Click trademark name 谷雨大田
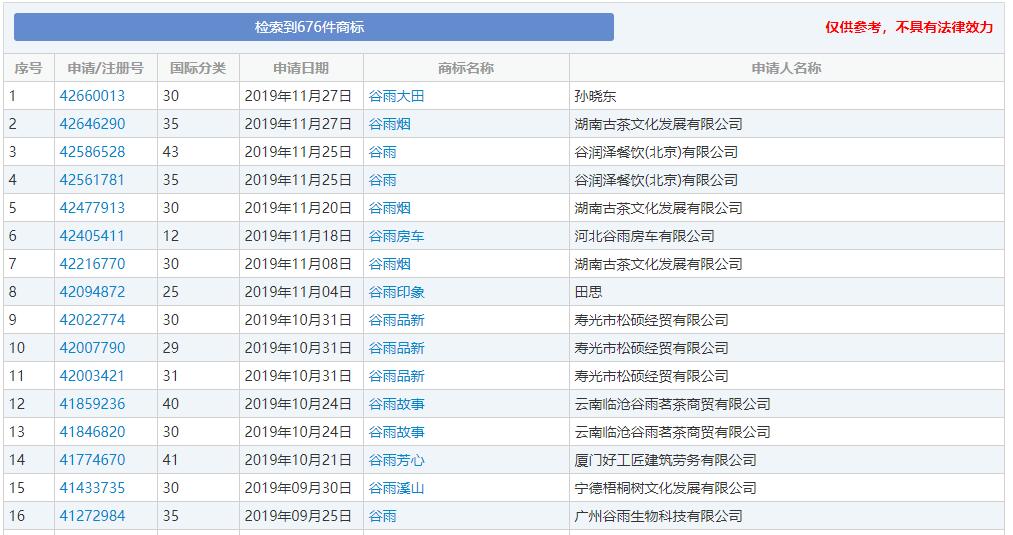 coord(396,96)
